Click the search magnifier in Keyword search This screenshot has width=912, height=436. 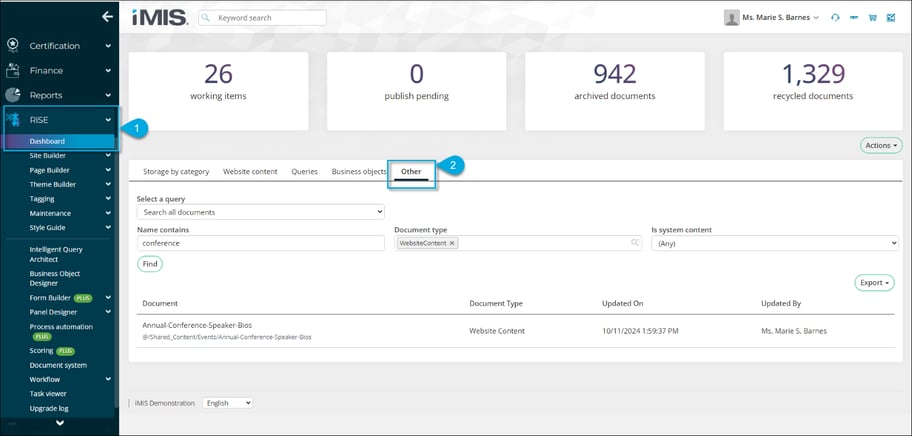pyautogui.click(x=206, y=17)
